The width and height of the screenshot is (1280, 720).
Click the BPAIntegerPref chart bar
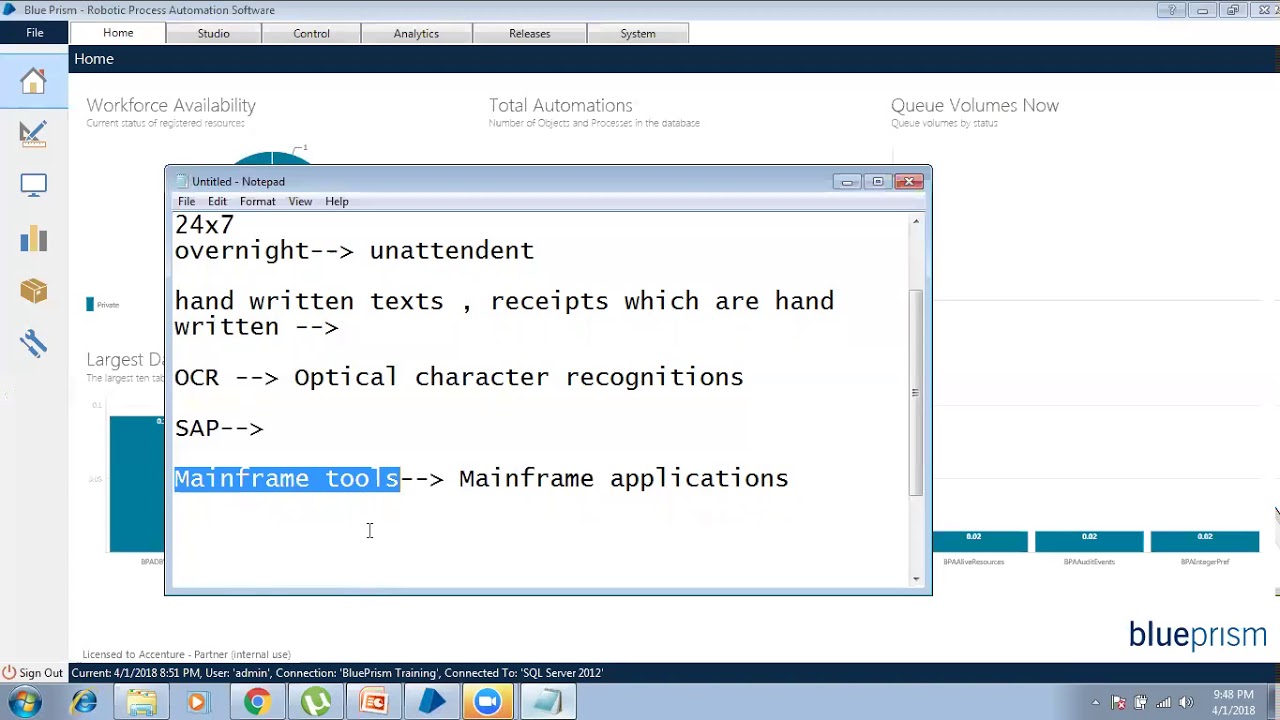[1205, 541]
